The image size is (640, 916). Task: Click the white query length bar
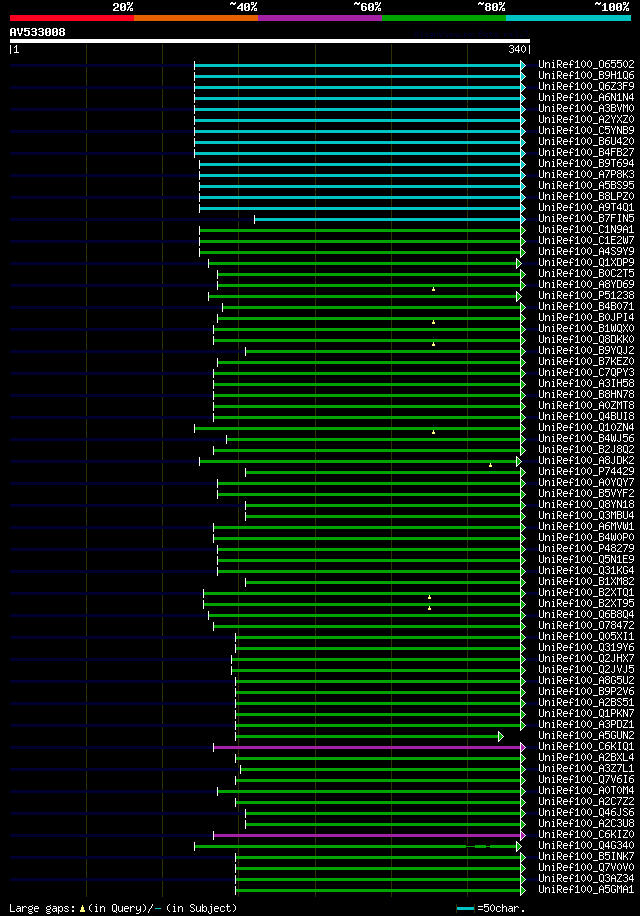pos(269,41)
